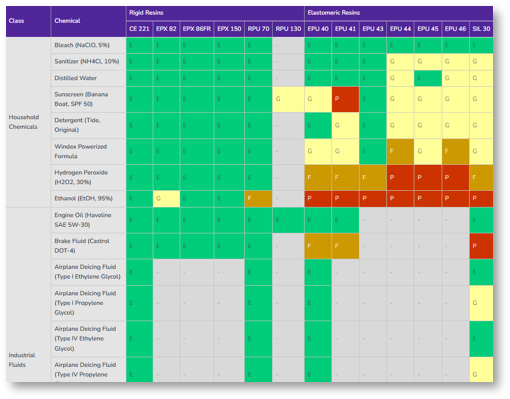This screenshot has height=399, width=510.
Task: Click the RPU 130 column header
Action: click(288, 29)
